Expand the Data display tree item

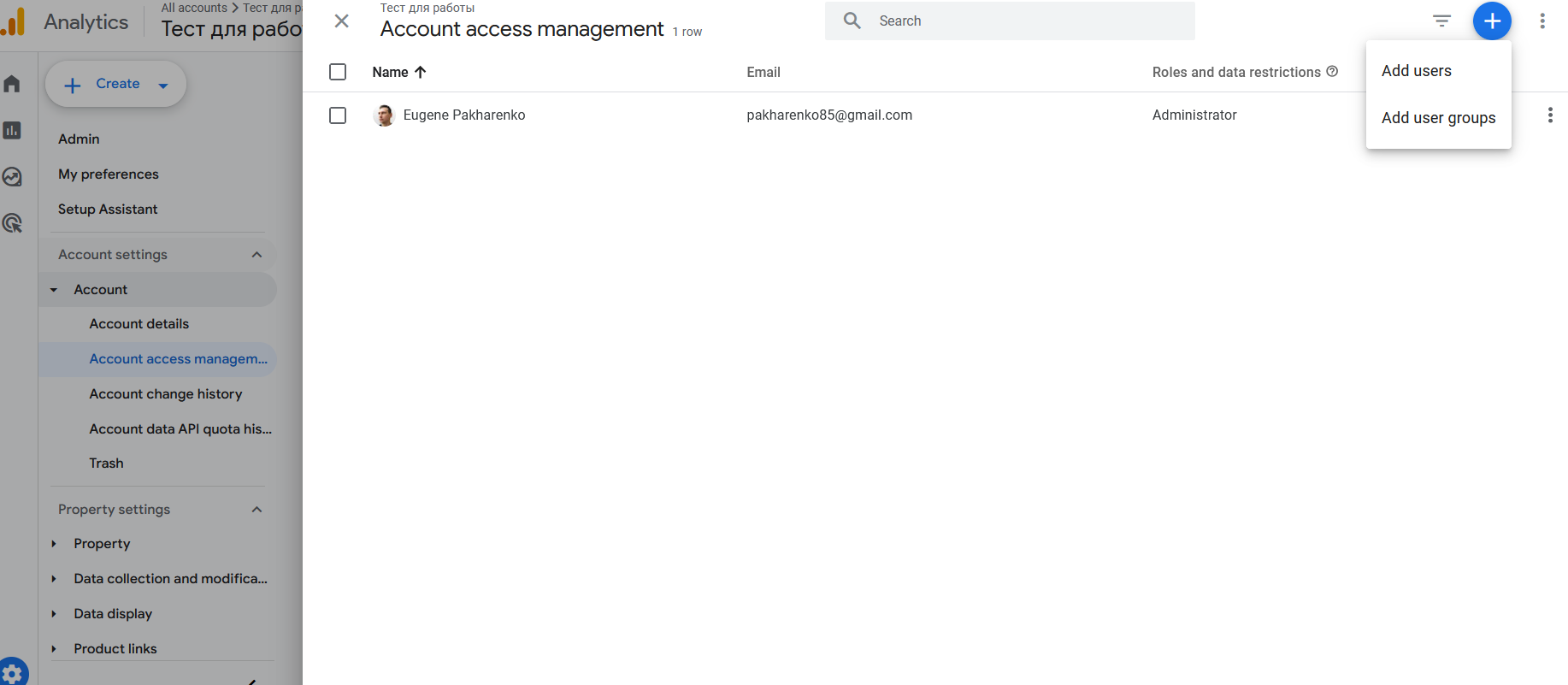54,614
